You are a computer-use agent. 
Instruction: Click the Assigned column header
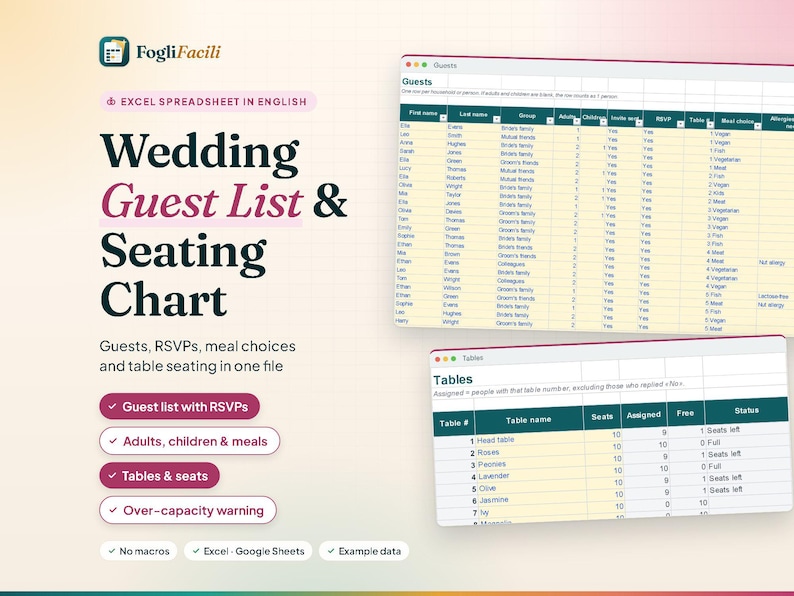(x=644, y=415)
